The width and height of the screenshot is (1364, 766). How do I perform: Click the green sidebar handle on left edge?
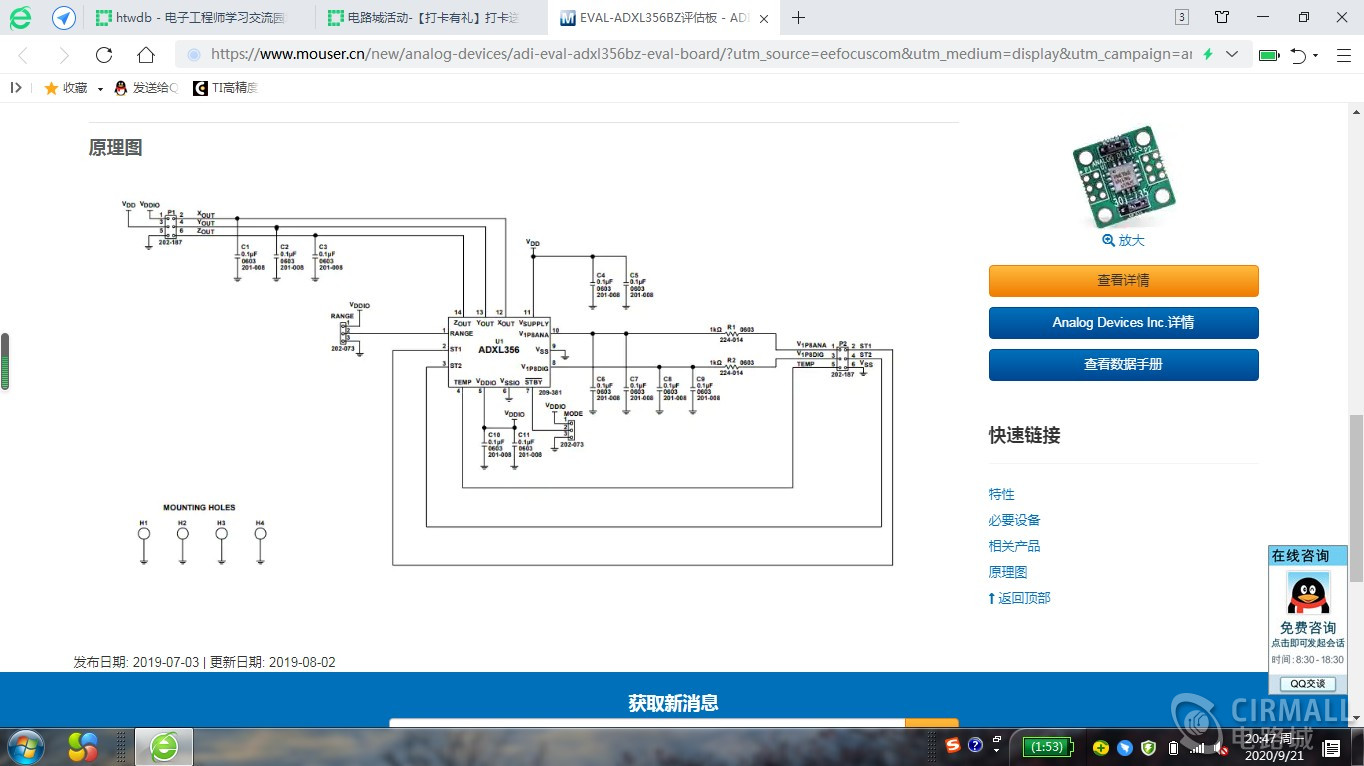(5, 361)
